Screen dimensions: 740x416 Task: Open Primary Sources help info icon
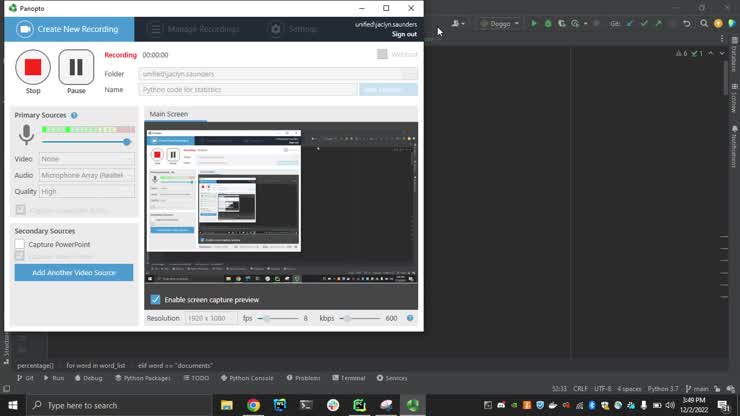tap(74, 115)
